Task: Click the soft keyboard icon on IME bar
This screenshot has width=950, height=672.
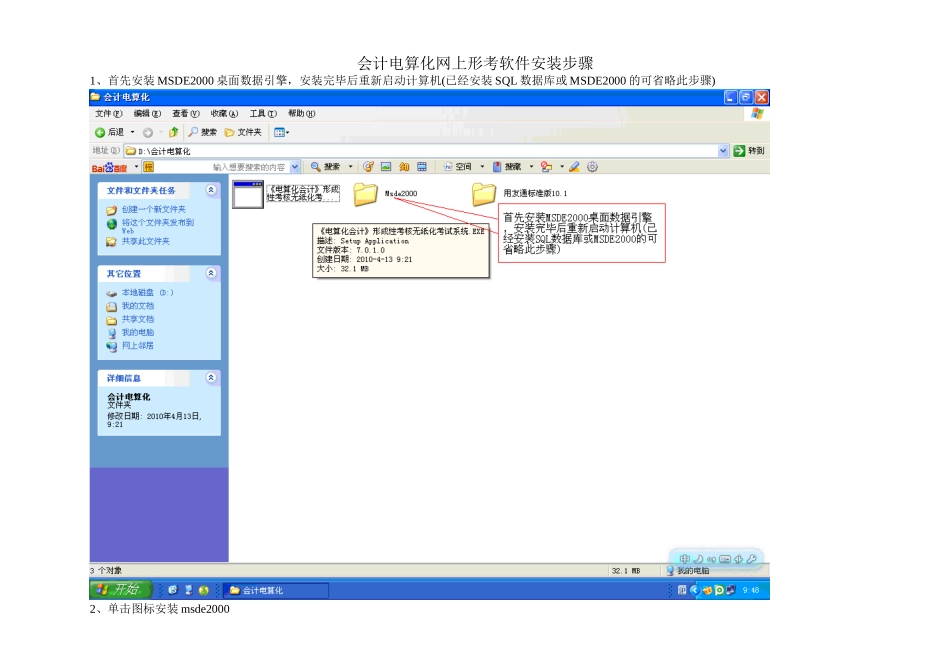Action: pyautogui.click(x=725, y=559)
